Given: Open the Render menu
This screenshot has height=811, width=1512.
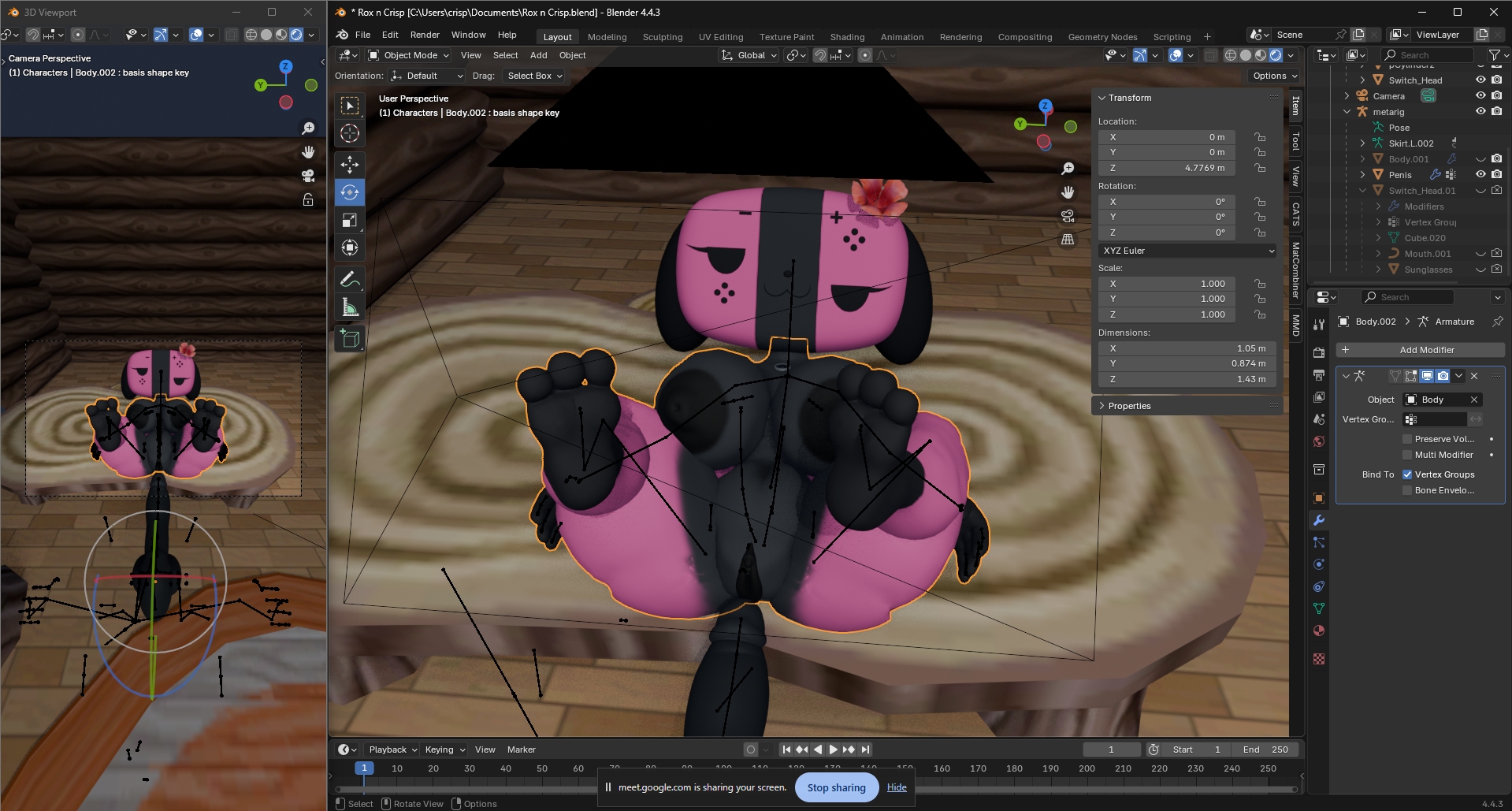Looking at the screenshot, I should pyautogui.click(x=425, y=35).
